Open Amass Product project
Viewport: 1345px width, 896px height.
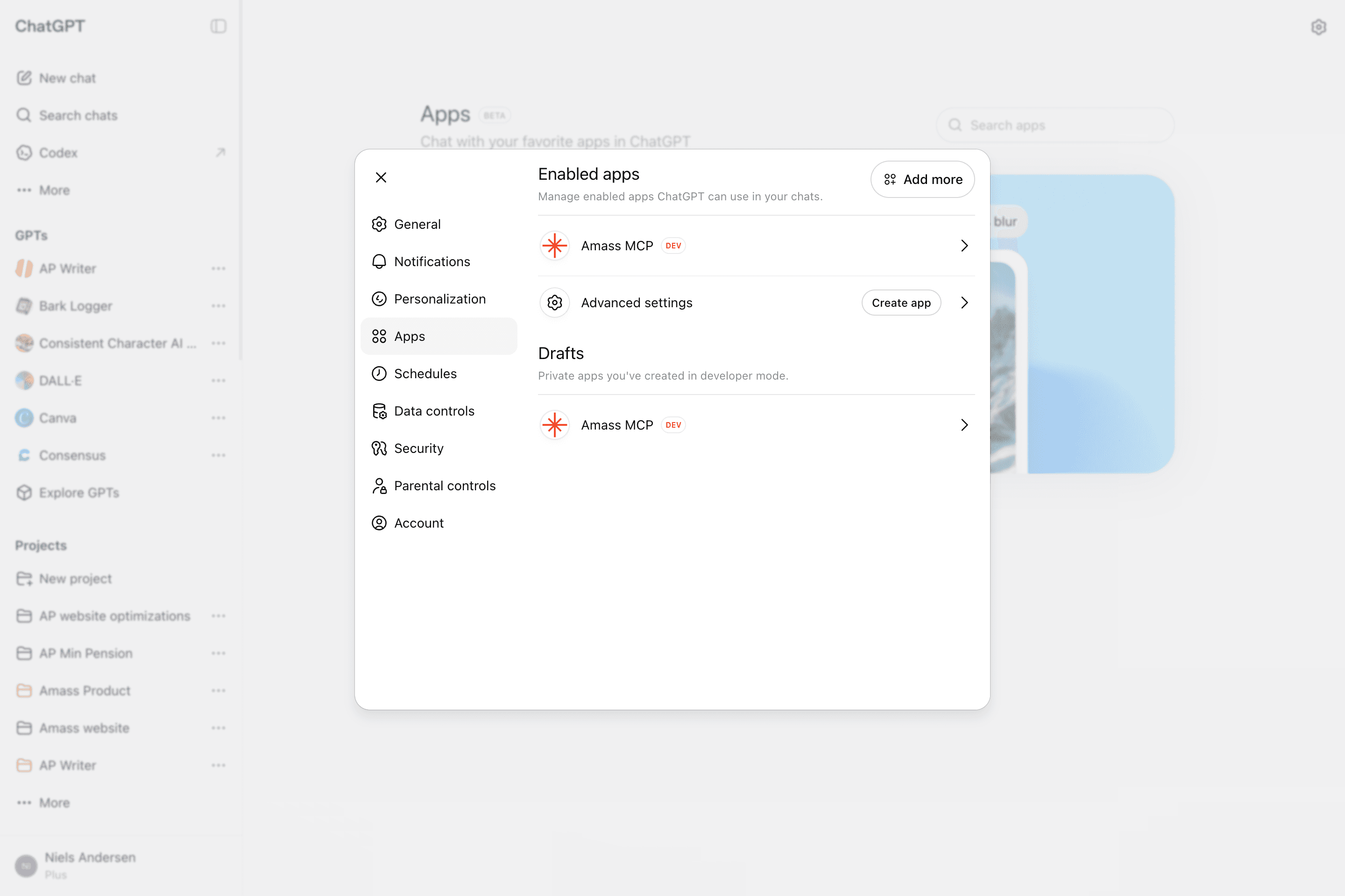[x=121, y=691]
